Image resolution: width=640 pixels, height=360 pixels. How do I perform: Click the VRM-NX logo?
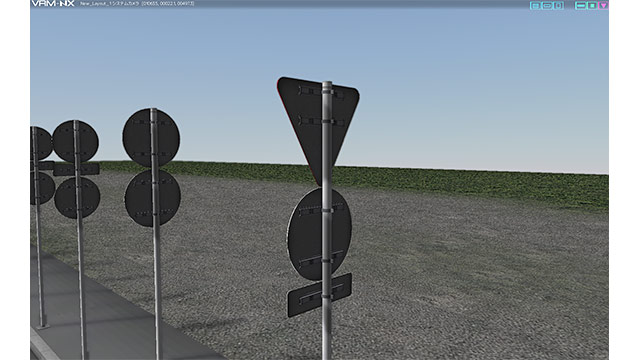click(x=53, y=4)
